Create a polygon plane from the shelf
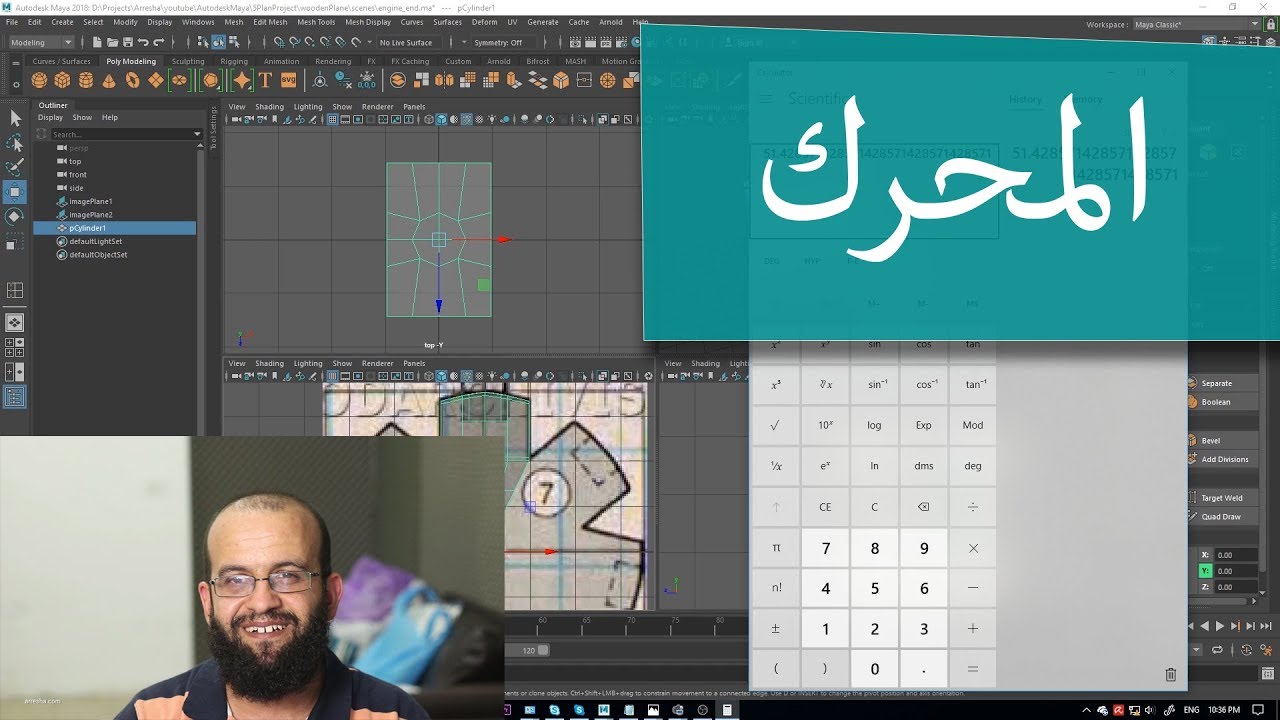The image size is (1280, 720). pos(155,81)
